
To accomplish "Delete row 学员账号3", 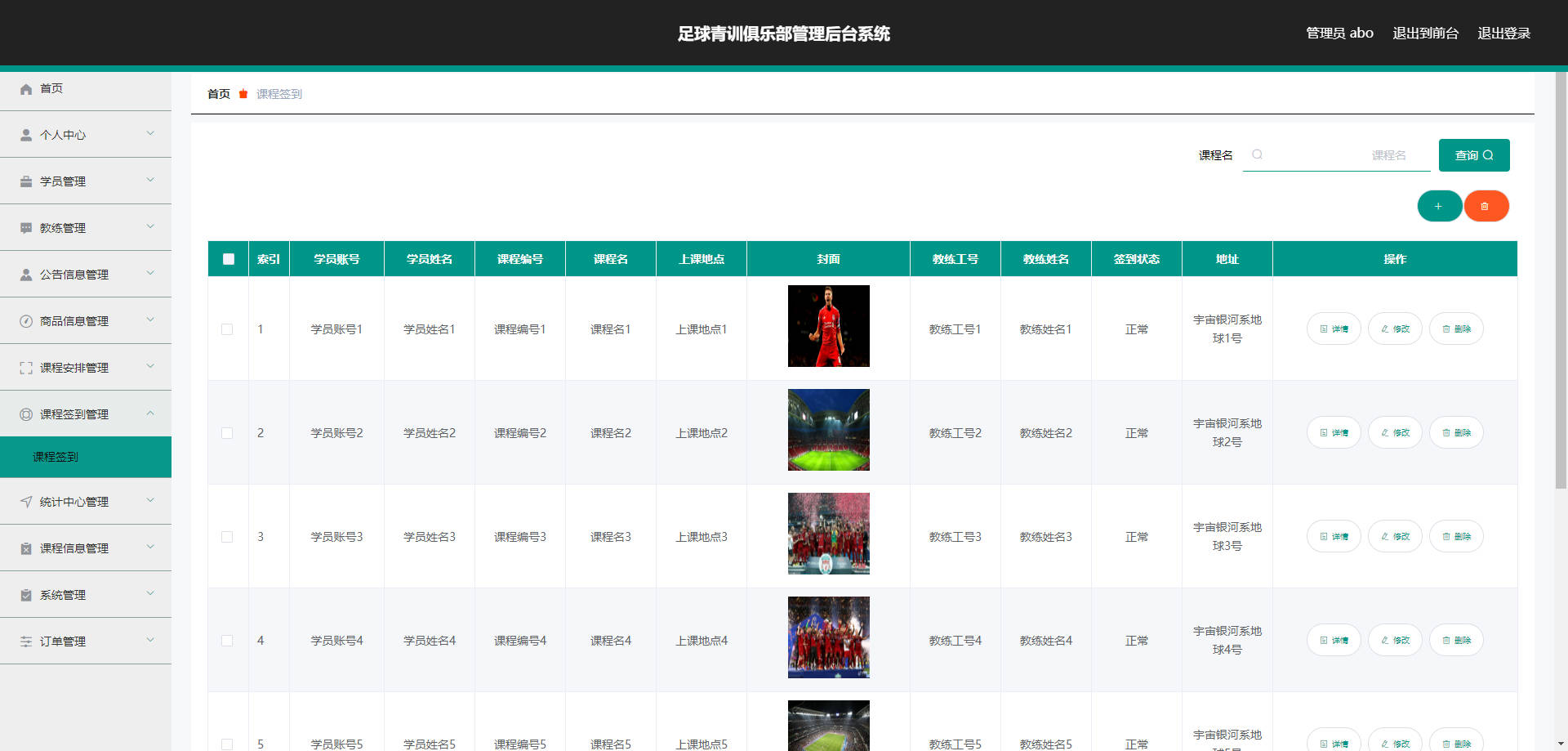I will (1456, 536).
